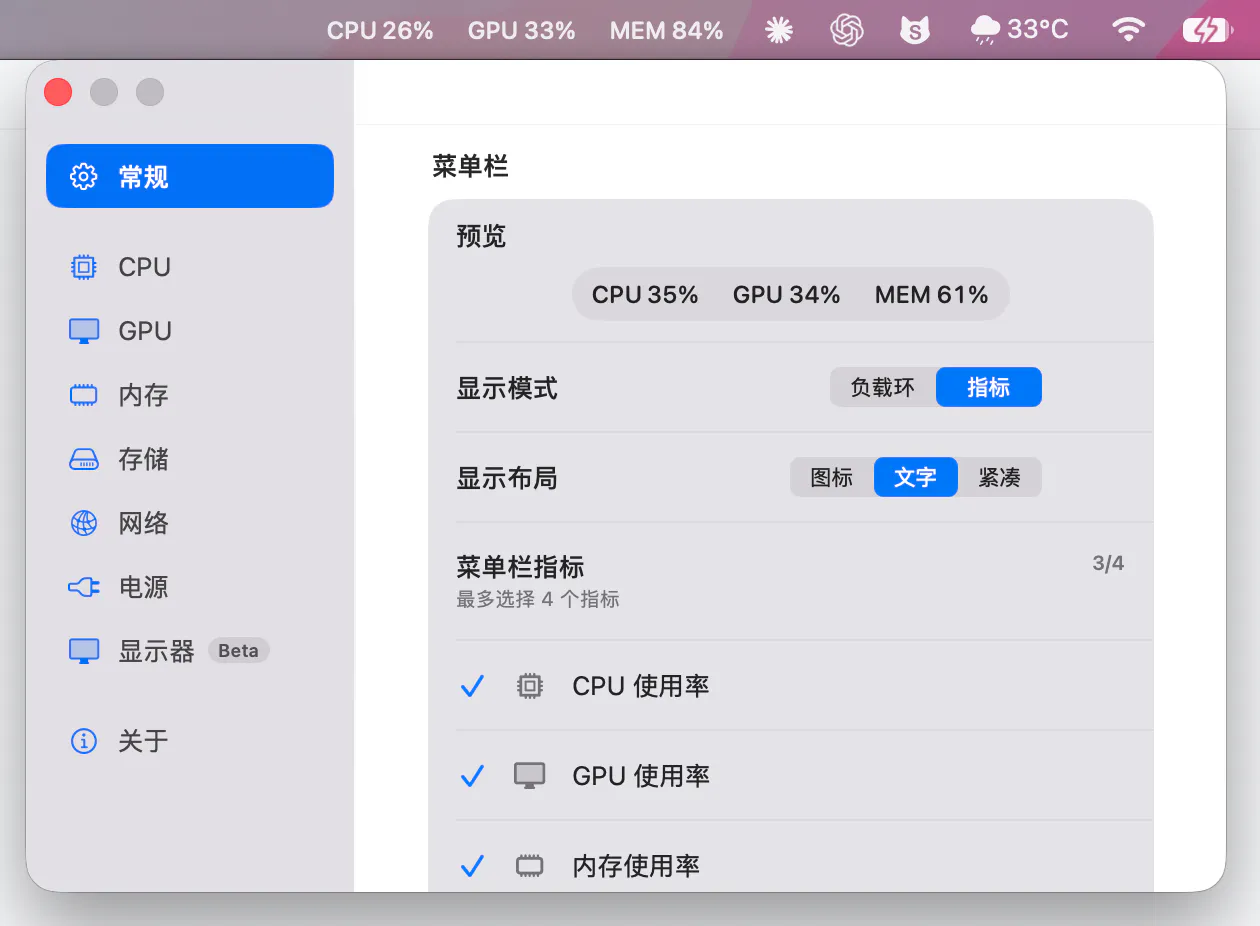Click the battery charging icon in menu bar

coord(1206,30)
